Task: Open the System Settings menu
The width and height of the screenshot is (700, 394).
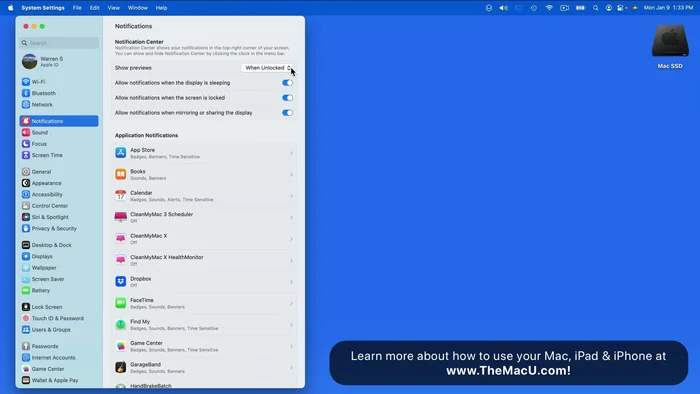Action: [x=43, y=8]
